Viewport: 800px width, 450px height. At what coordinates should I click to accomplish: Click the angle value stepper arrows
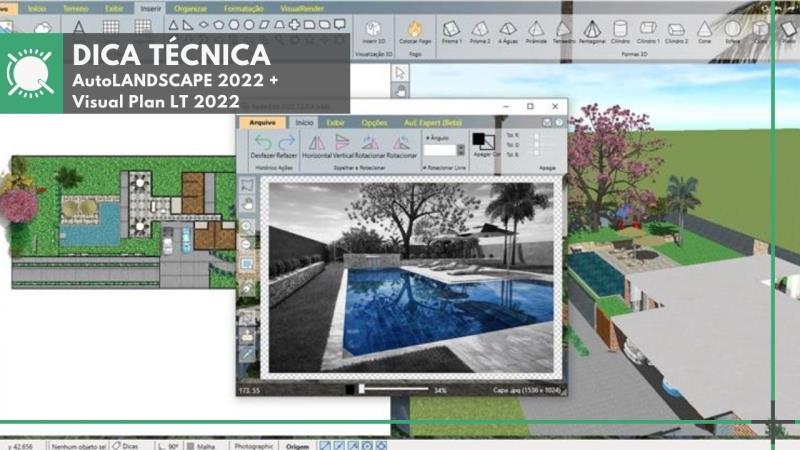pos(461,149)
